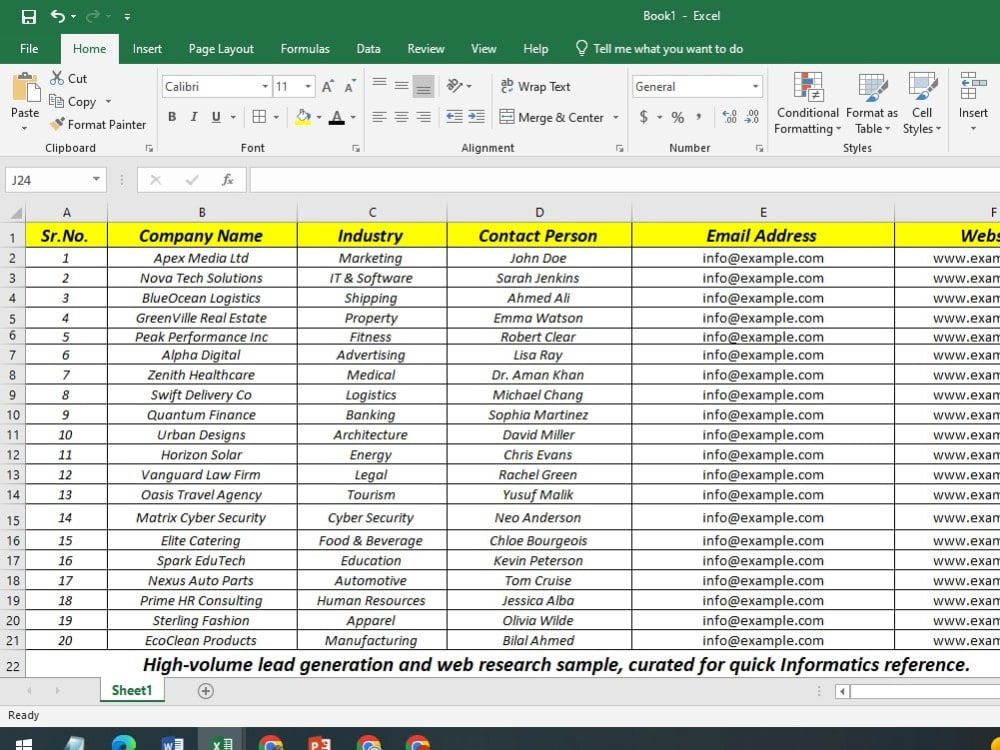
Task: Open the Insert Function fx button
Action: click(x=228, y=180)
